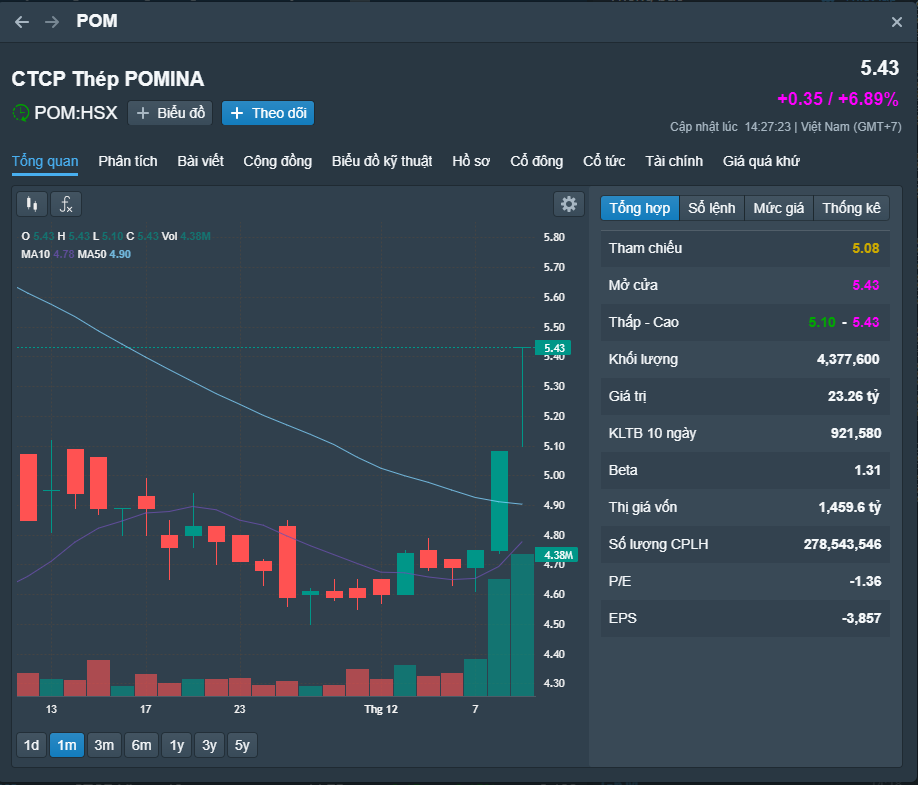Follow the stock with Theo dõi button
Viewport: 918px width, 785px height.
coord(268,113)
